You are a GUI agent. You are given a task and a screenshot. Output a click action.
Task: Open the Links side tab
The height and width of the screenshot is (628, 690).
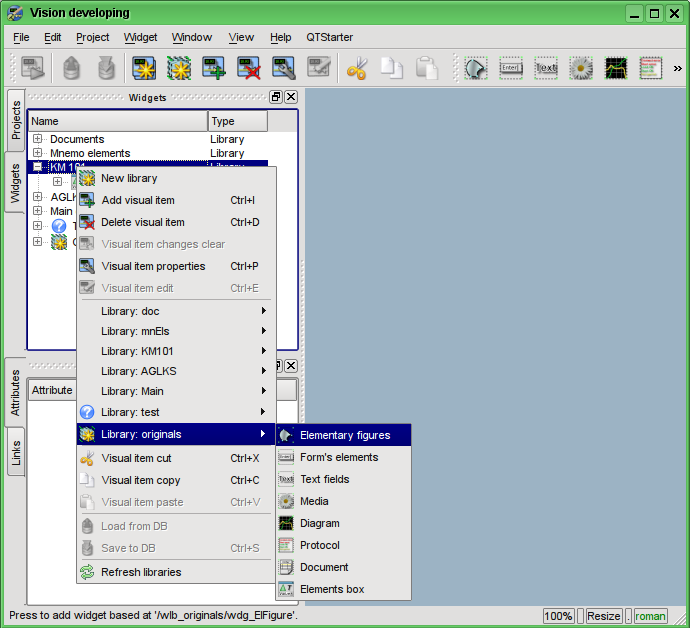tap(16, 453)
